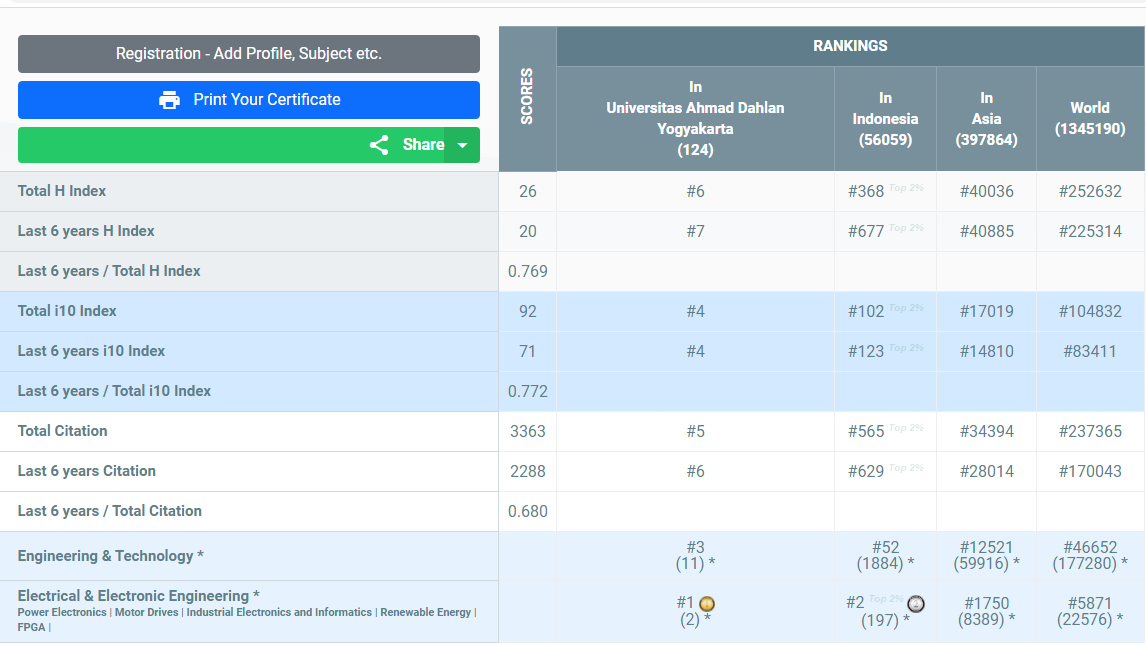Screen dimensions: 1146x646
Task: Select the World rankings column header
Action: (1089, 119)
